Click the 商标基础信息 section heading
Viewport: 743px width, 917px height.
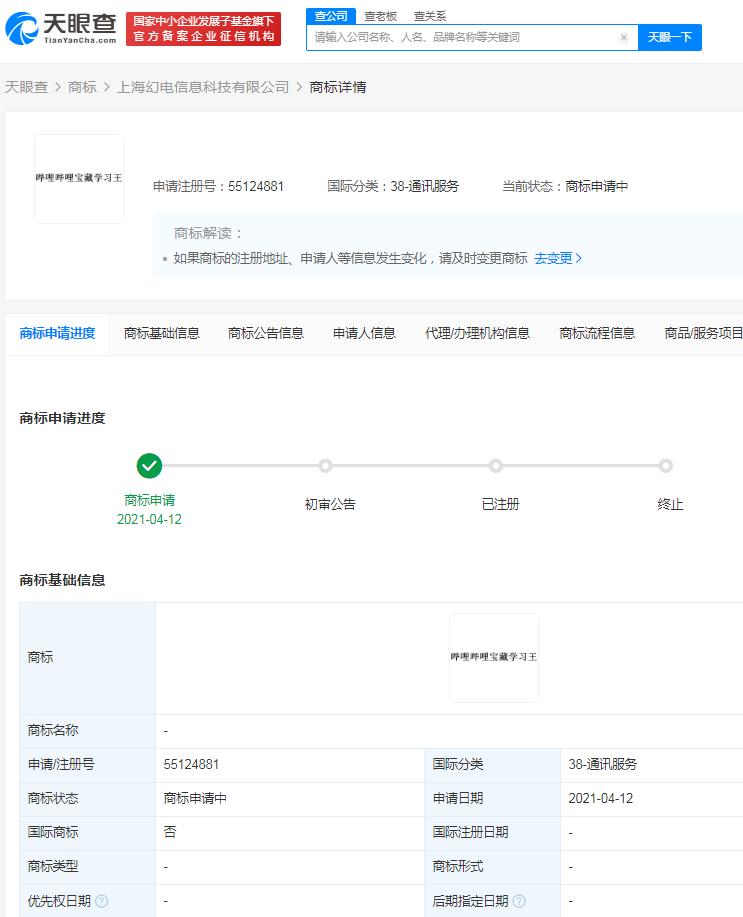tap(62, 580)
